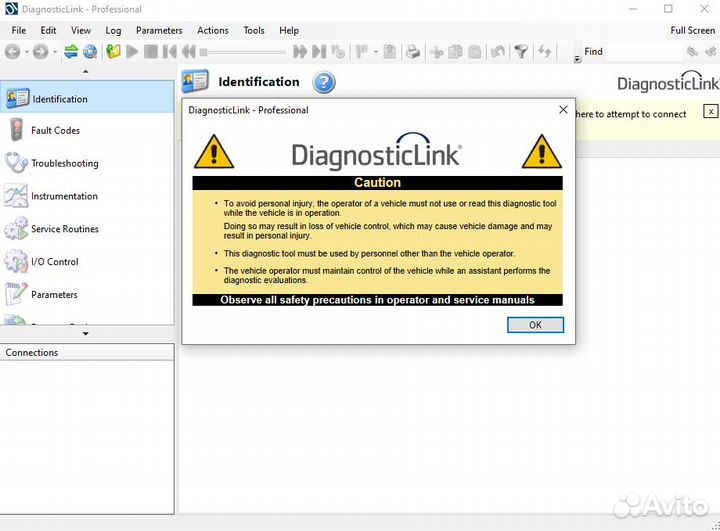The image size is (720, 531).
Task: Click the Undo toolbar icon
Action: coord(497,52)
